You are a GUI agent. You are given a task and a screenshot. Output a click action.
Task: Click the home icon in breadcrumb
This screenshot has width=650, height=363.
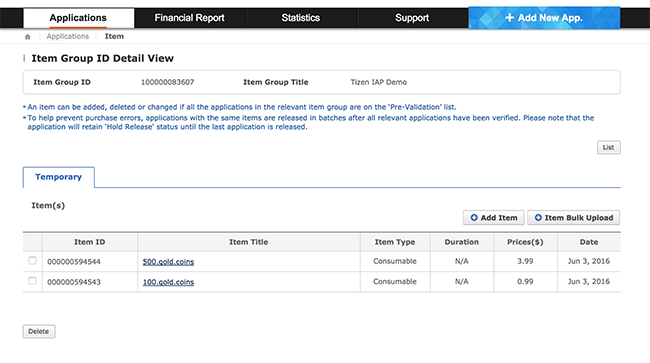tap(27, 36)
